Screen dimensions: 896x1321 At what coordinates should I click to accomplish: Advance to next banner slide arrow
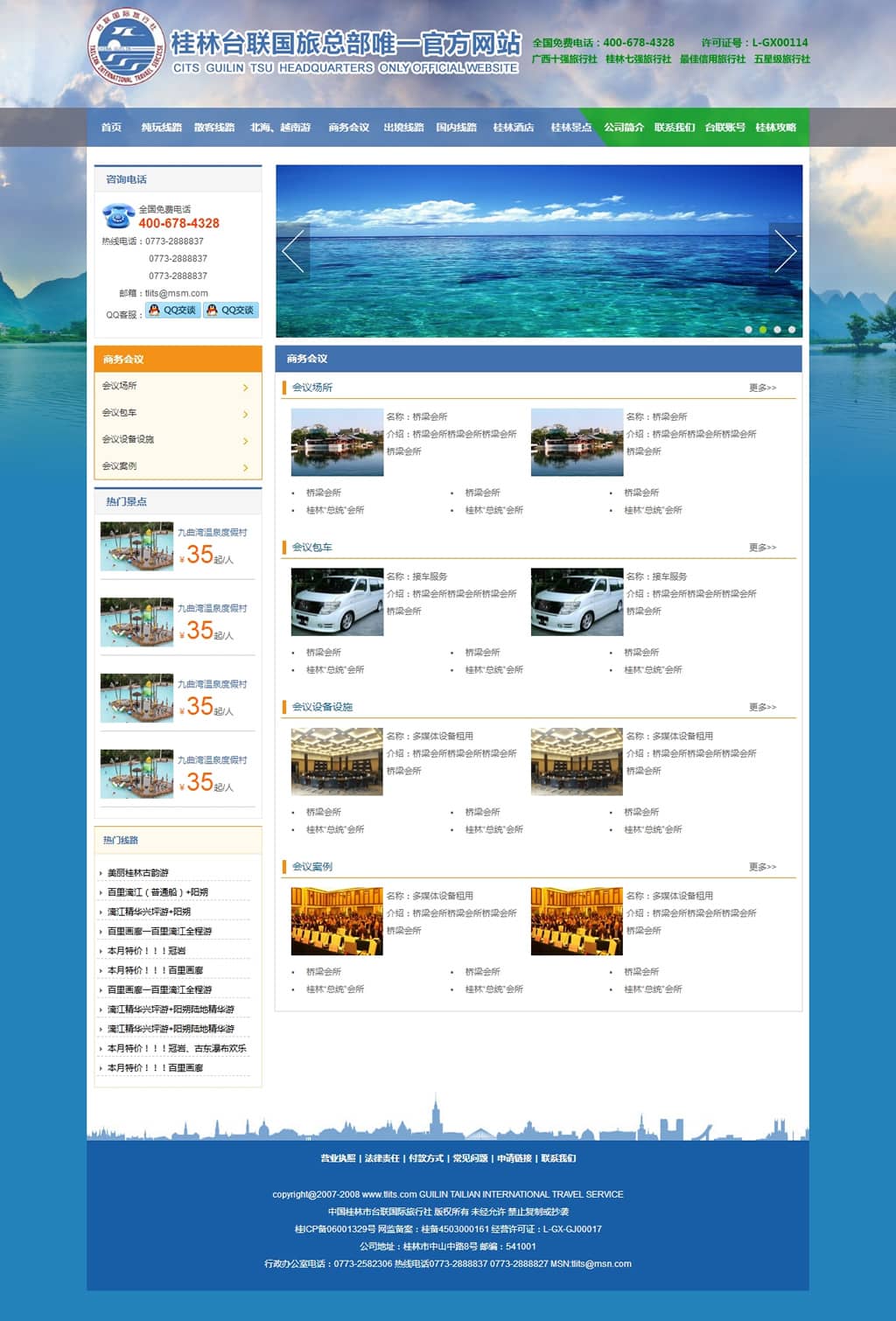(785, 251)
